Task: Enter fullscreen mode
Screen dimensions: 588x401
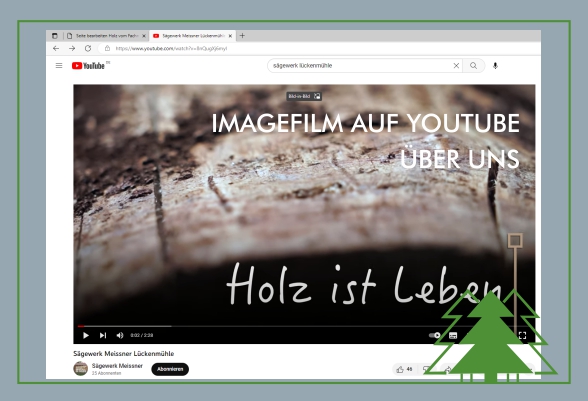Action: point(522,335)
